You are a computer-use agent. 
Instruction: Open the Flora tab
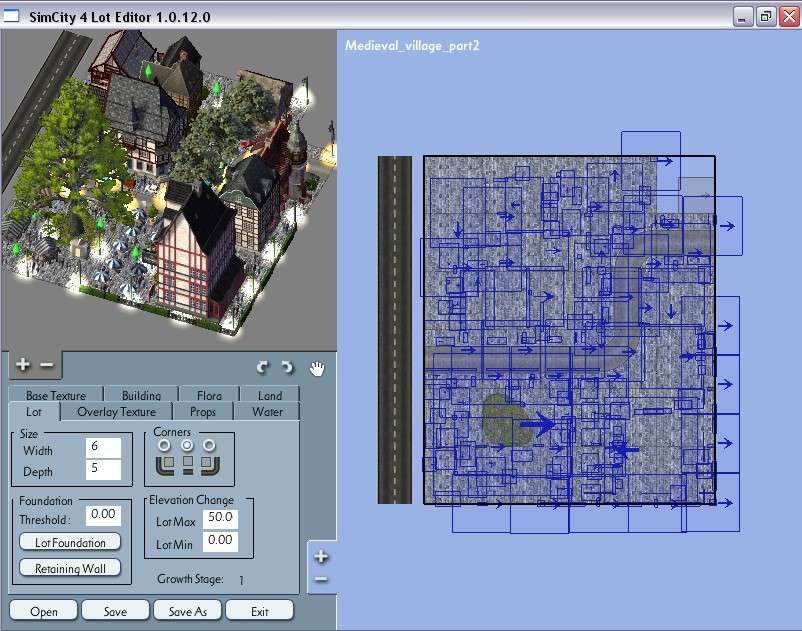[x=209, y=395]
